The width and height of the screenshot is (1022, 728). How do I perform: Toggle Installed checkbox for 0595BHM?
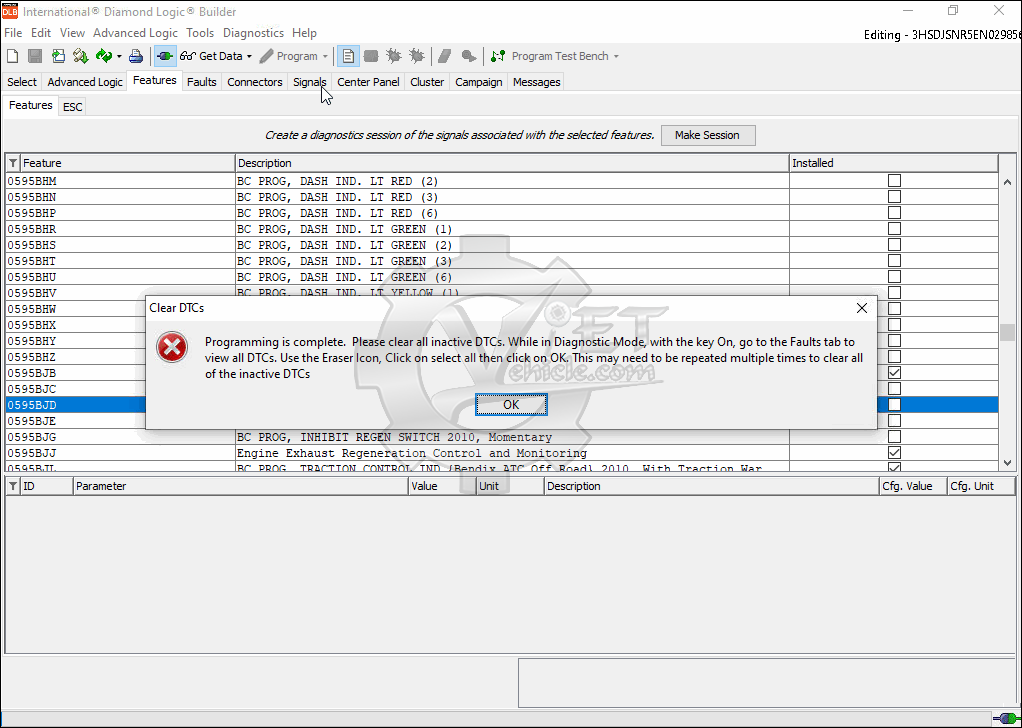(x=894, y=181)
